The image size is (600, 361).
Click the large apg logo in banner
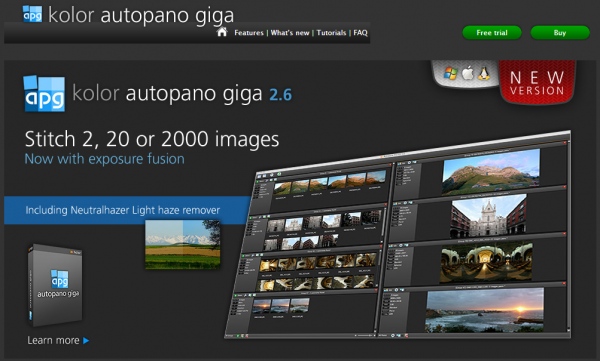coord(44,94)
